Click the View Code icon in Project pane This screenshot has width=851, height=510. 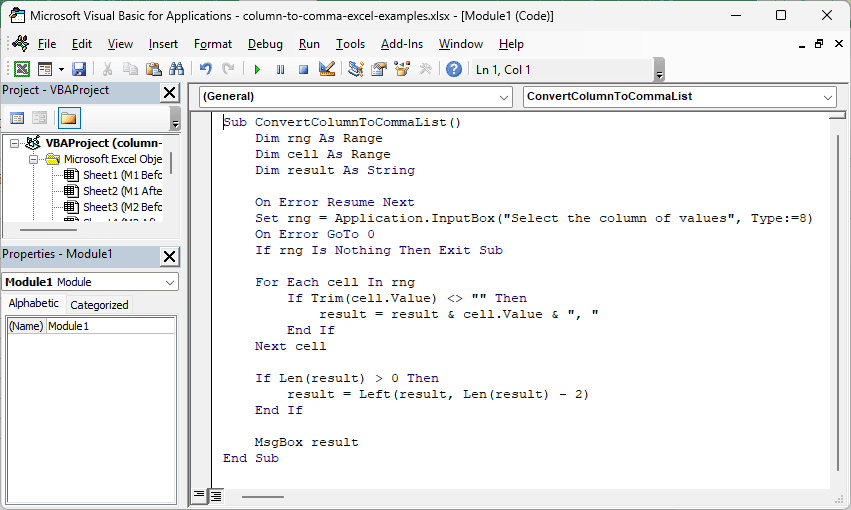point(17,118)
